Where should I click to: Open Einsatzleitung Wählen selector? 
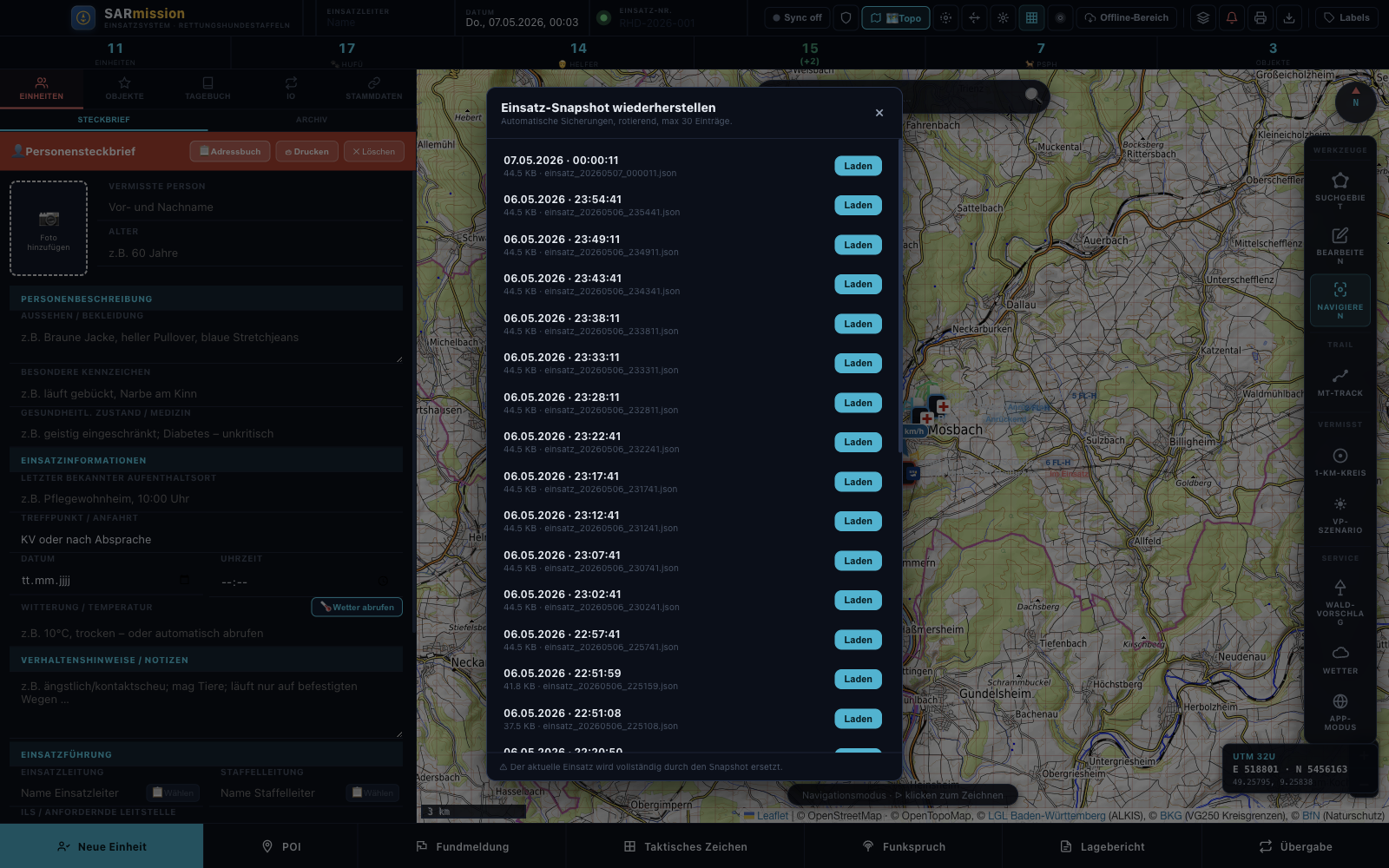(x=173, y=792)
